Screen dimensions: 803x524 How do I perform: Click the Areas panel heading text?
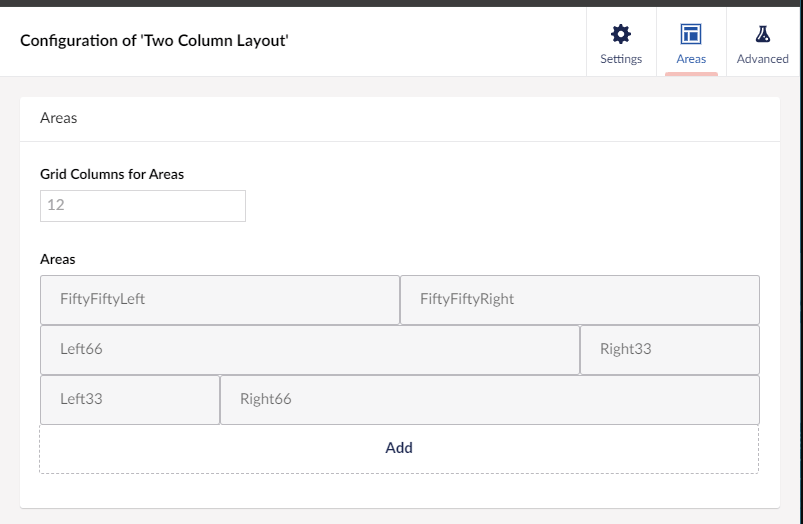pyautogui.click(x=59, y=118)
